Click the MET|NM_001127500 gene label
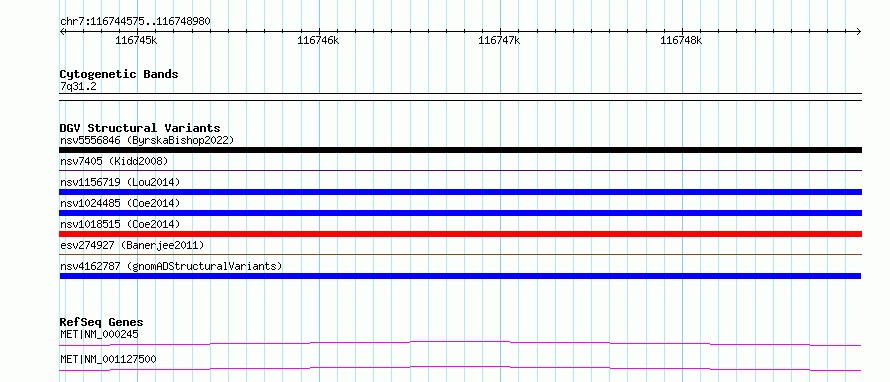The height and width of the screenshot is (382, 890). point(108,359)
